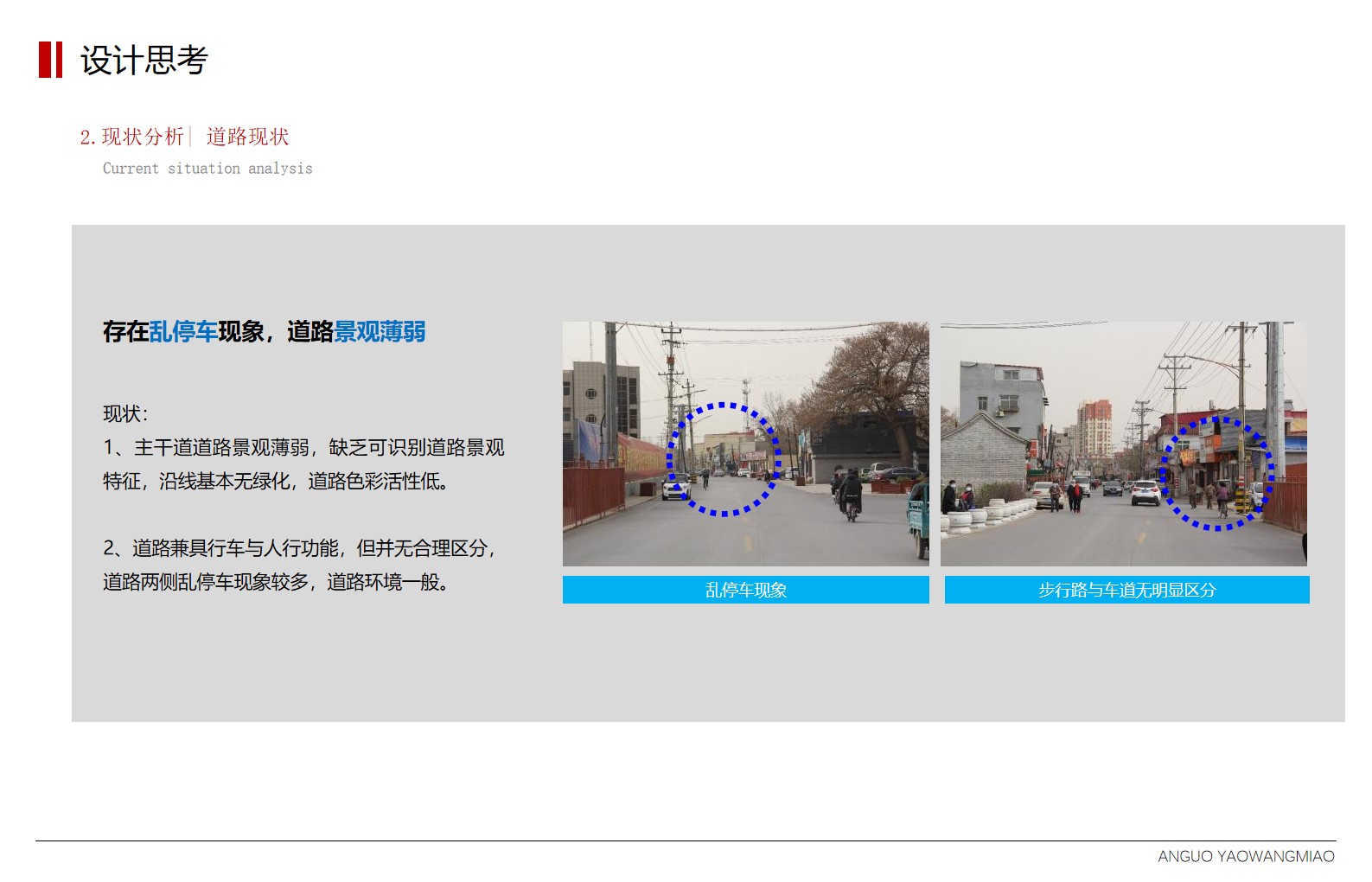Click the blue caption bar 乱停车现象

(x=746, y=590)
